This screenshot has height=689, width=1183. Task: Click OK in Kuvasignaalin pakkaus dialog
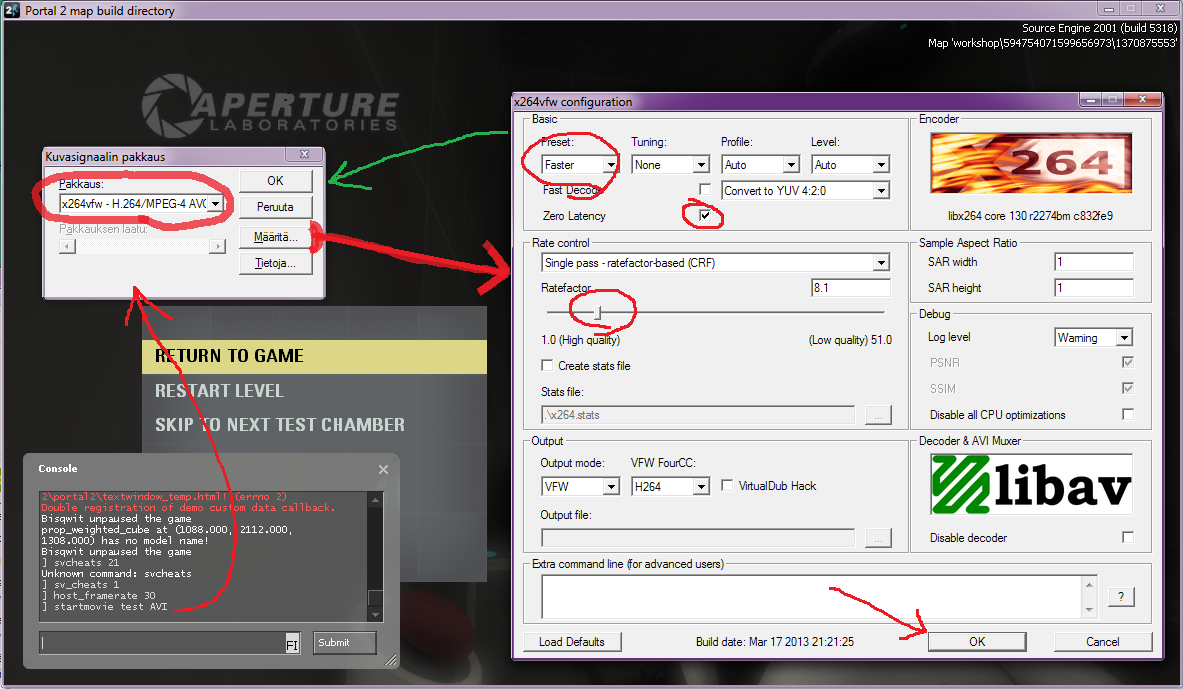275,181
